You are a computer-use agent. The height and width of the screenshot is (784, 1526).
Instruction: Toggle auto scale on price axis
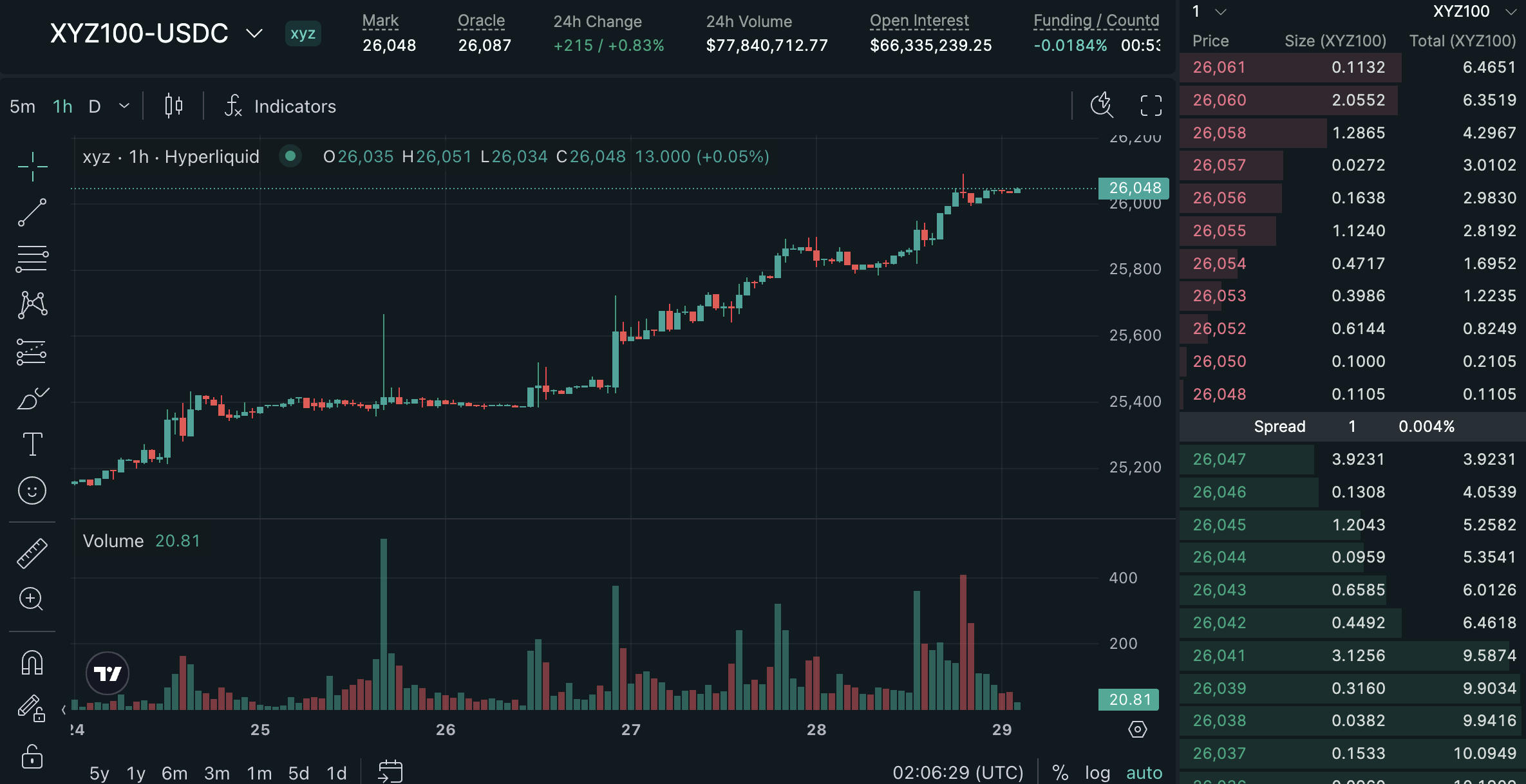click(x=1144, y=772)
